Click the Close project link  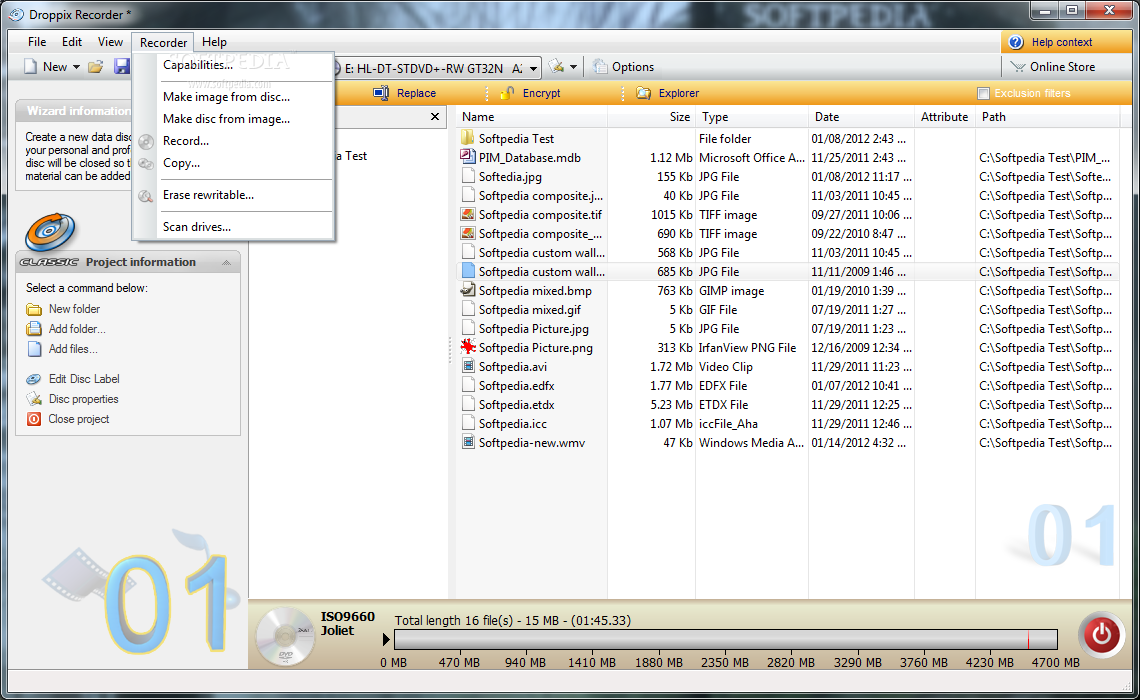click(79, 419)
